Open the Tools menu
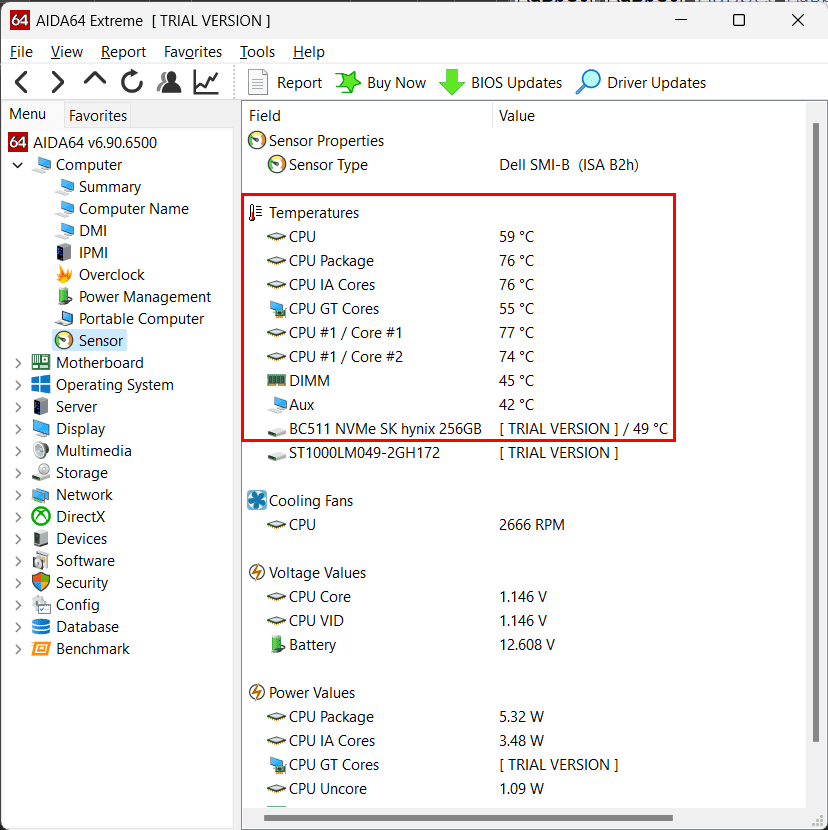This screenshot has width=828, height=830. click(x=256, y=51)
